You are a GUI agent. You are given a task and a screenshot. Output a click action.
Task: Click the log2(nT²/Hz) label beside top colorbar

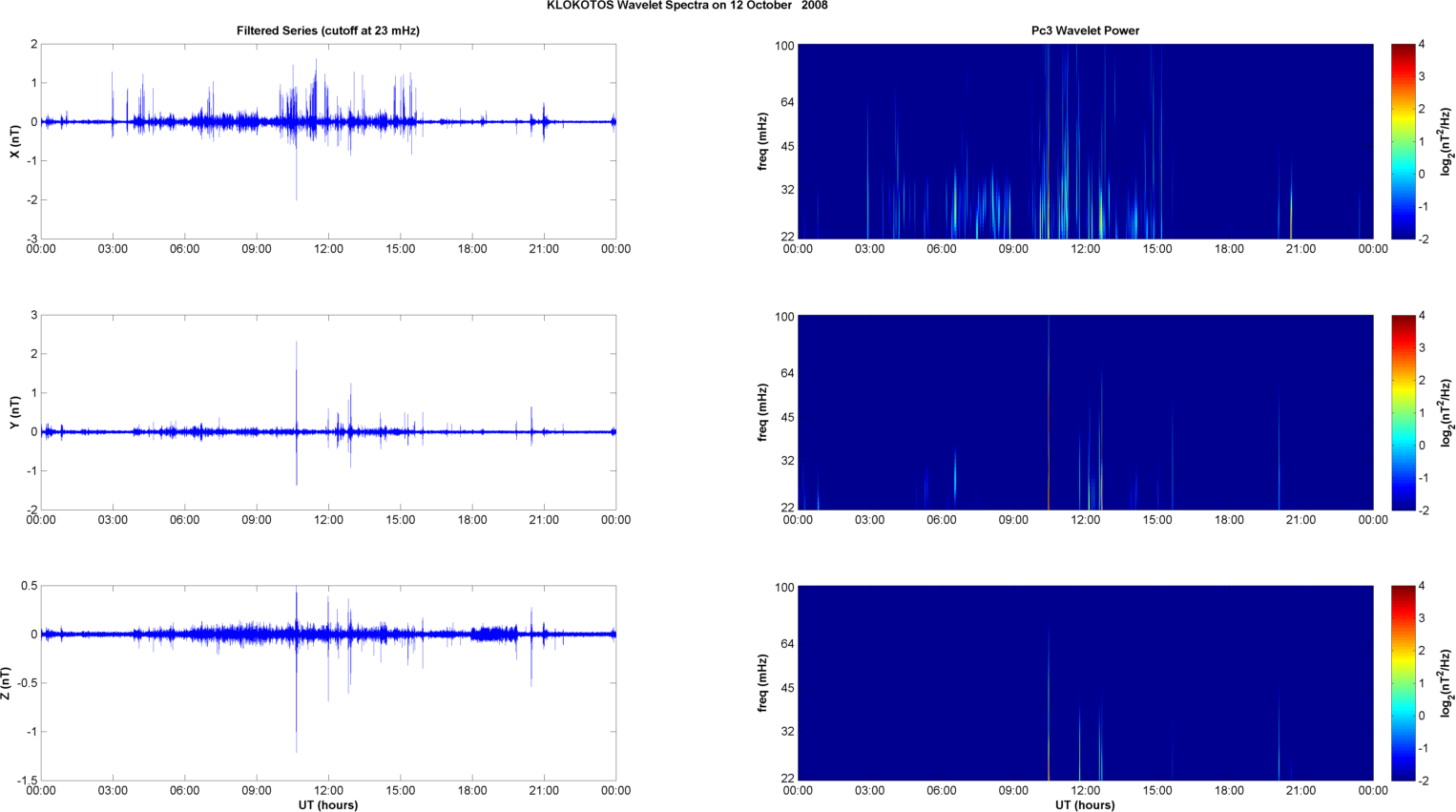(1446, 141)
